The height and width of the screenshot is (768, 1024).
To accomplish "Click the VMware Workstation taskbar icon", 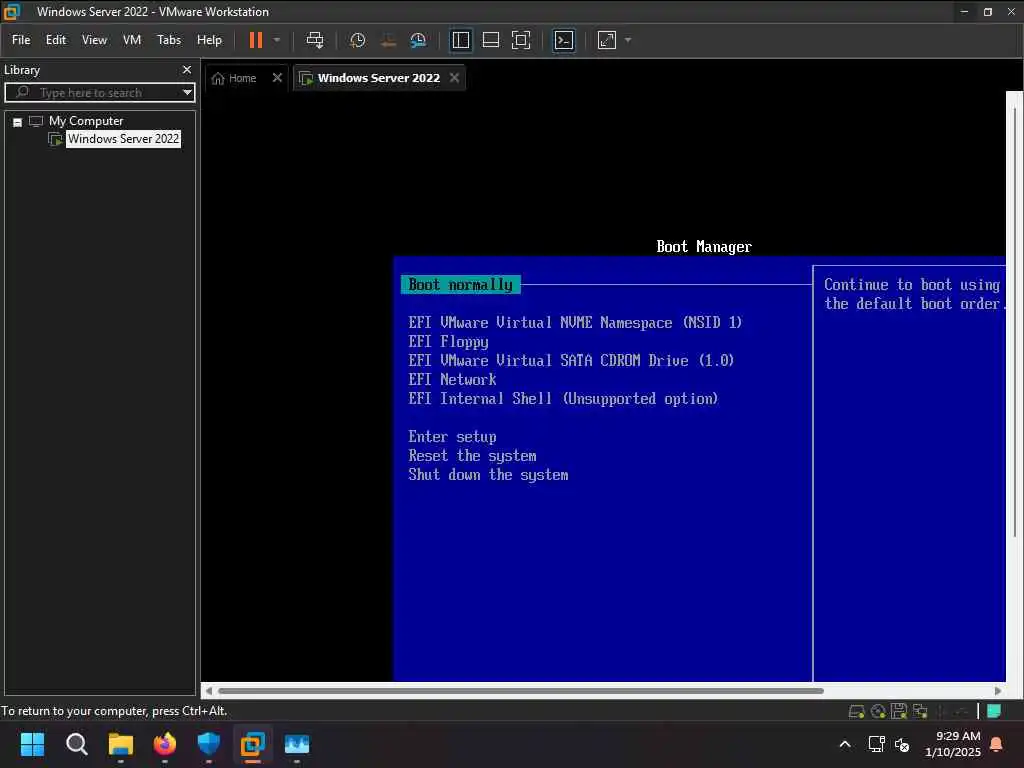I will (x=253, y=744).
